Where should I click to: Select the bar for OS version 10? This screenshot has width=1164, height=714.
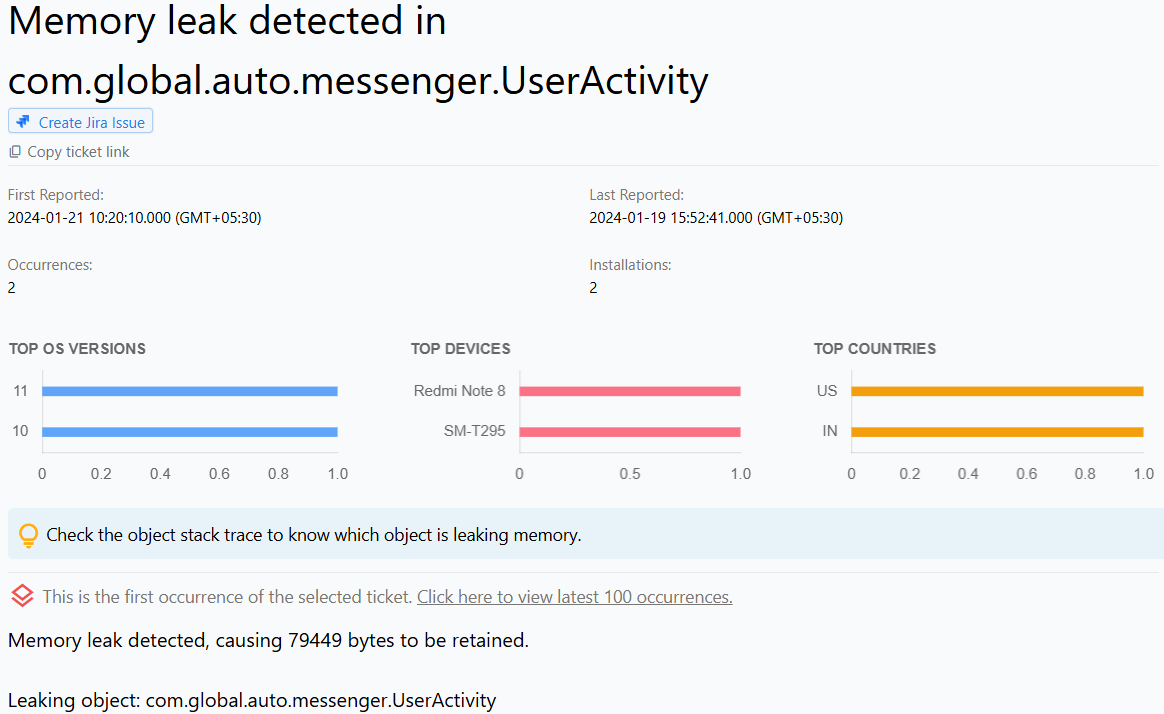click(190, 430)
